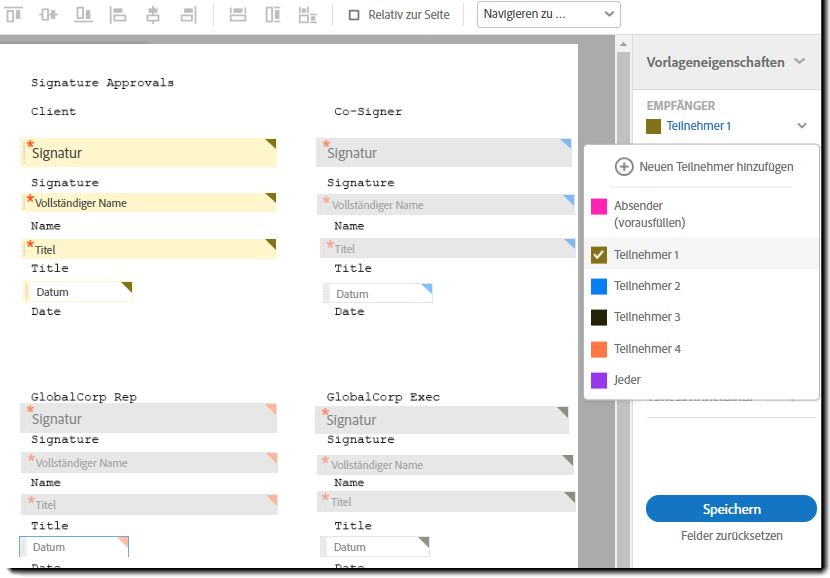The image size is (830, 578).
Task: Open the Navigieren zu dropdown
Action: (548, 14)
